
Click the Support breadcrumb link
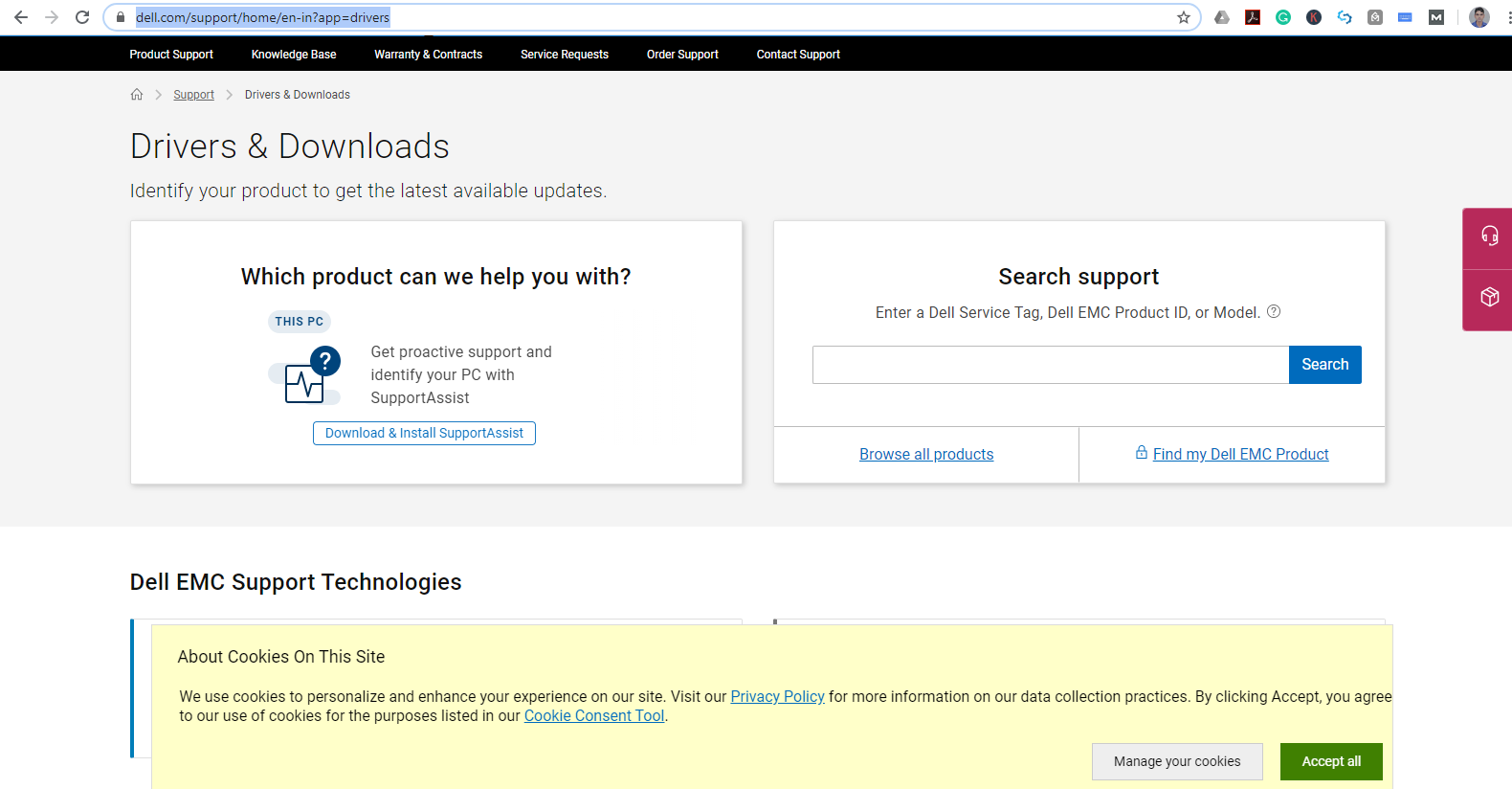pos(193,95)
